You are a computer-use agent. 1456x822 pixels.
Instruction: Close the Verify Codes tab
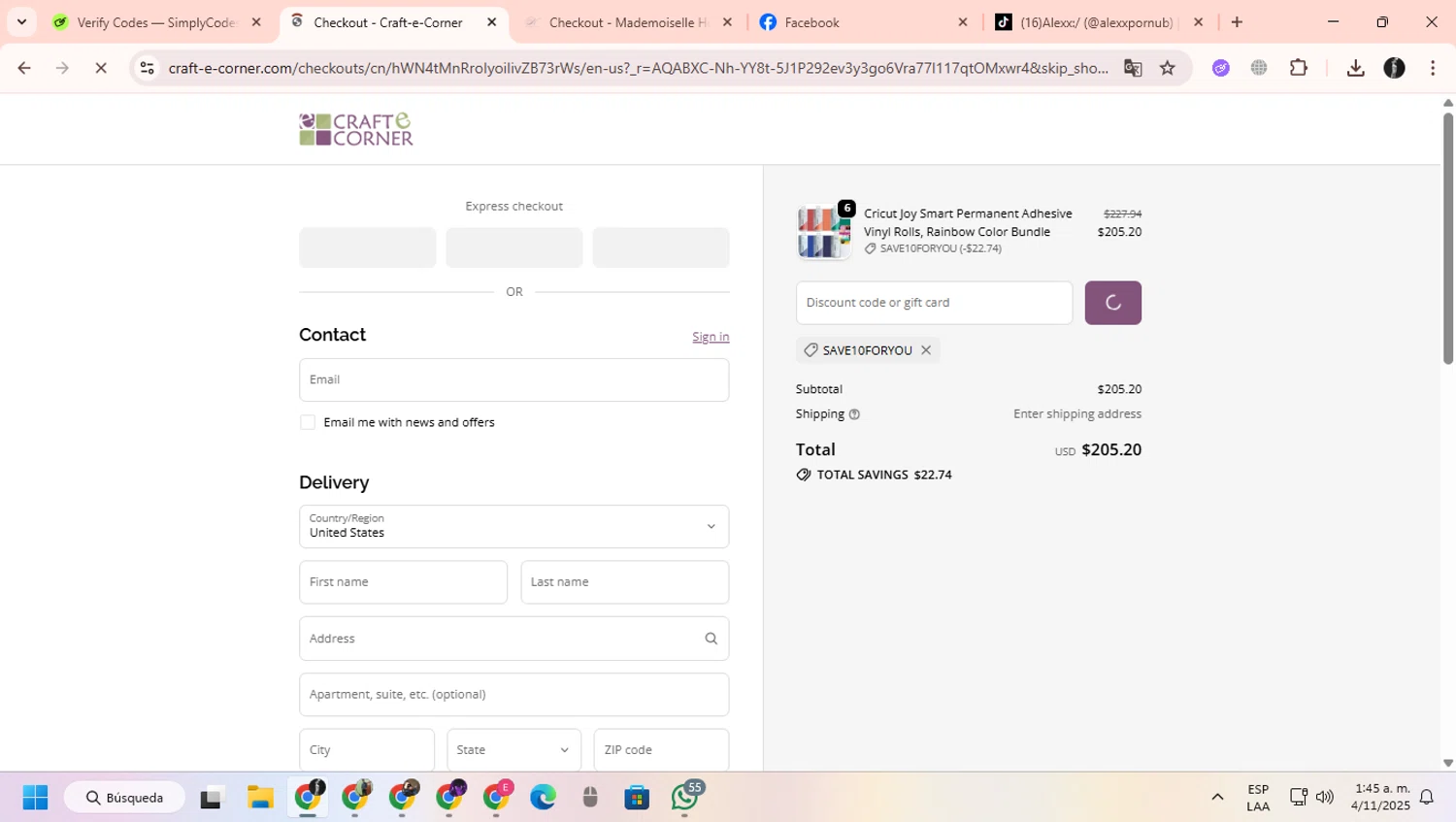pos(256,22)
